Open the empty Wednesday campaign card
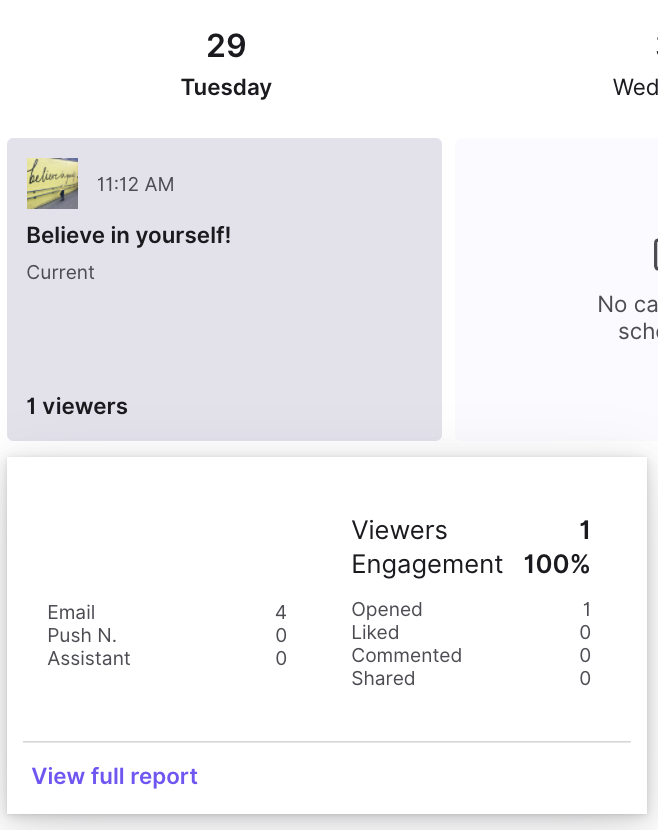Screen dimensions: 658x830 pyautogui.click(x=556, y=289)
